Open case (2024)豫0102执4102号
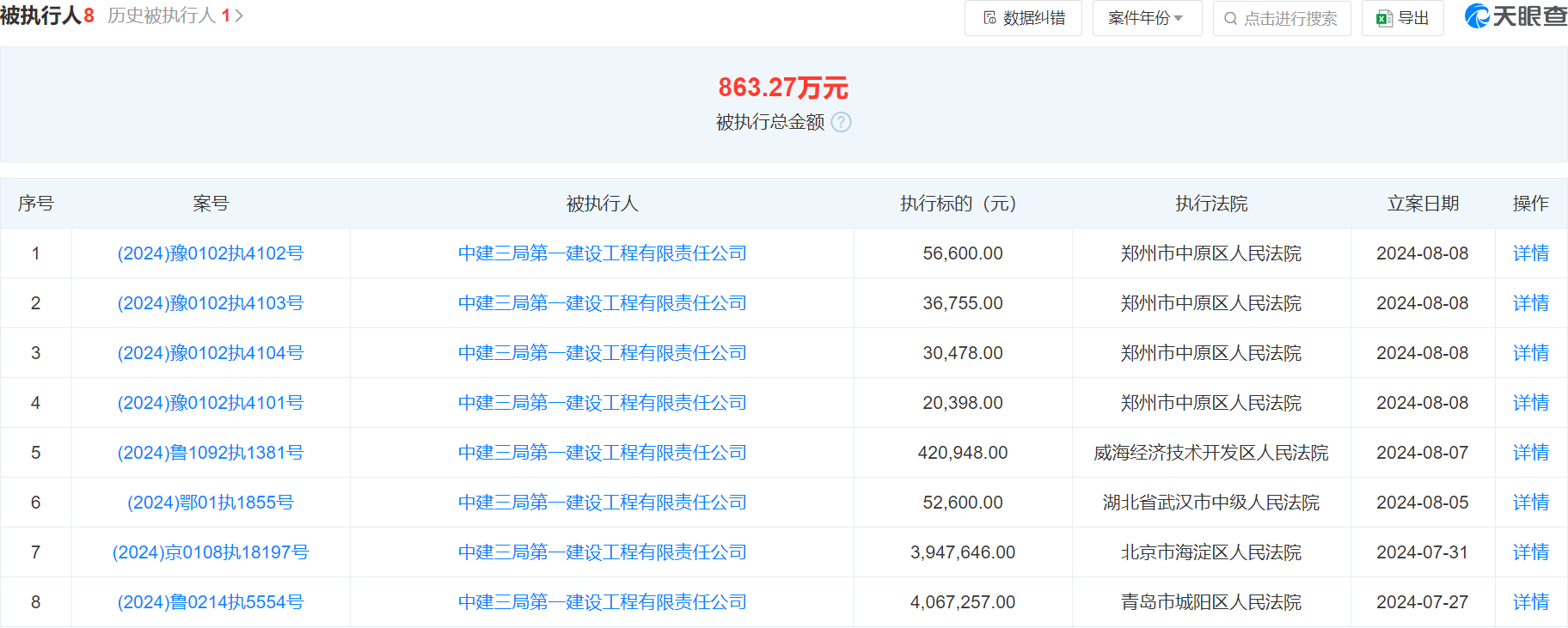This screenshot has width=1568, height=628. 211,253
